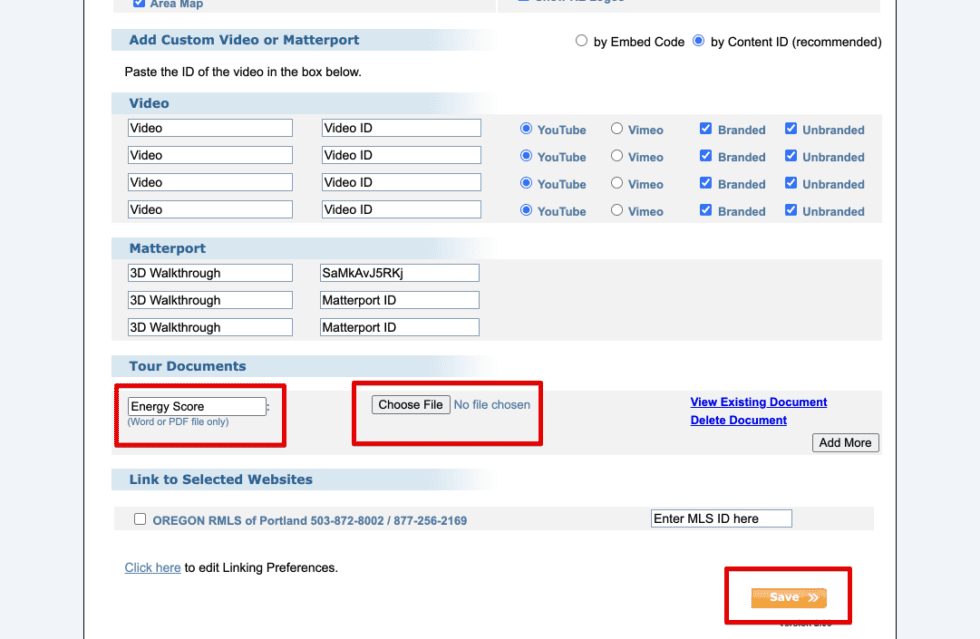Click the first Video ID input field
Viewport: 980px width, 639px height.
tap(400, 128)
